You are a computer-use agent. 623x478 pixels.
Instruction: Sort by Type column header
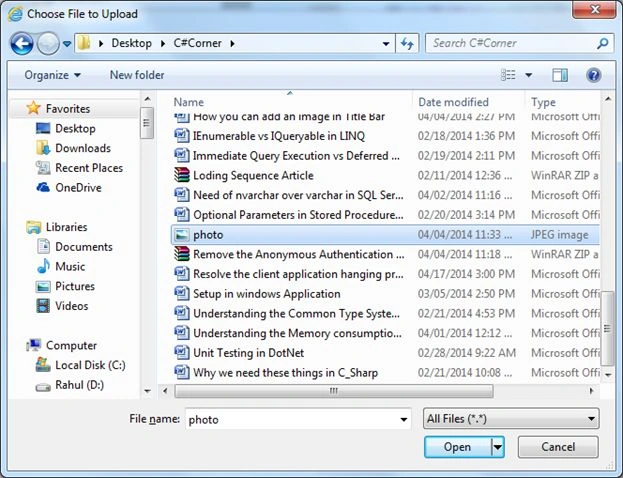point(543,102)
